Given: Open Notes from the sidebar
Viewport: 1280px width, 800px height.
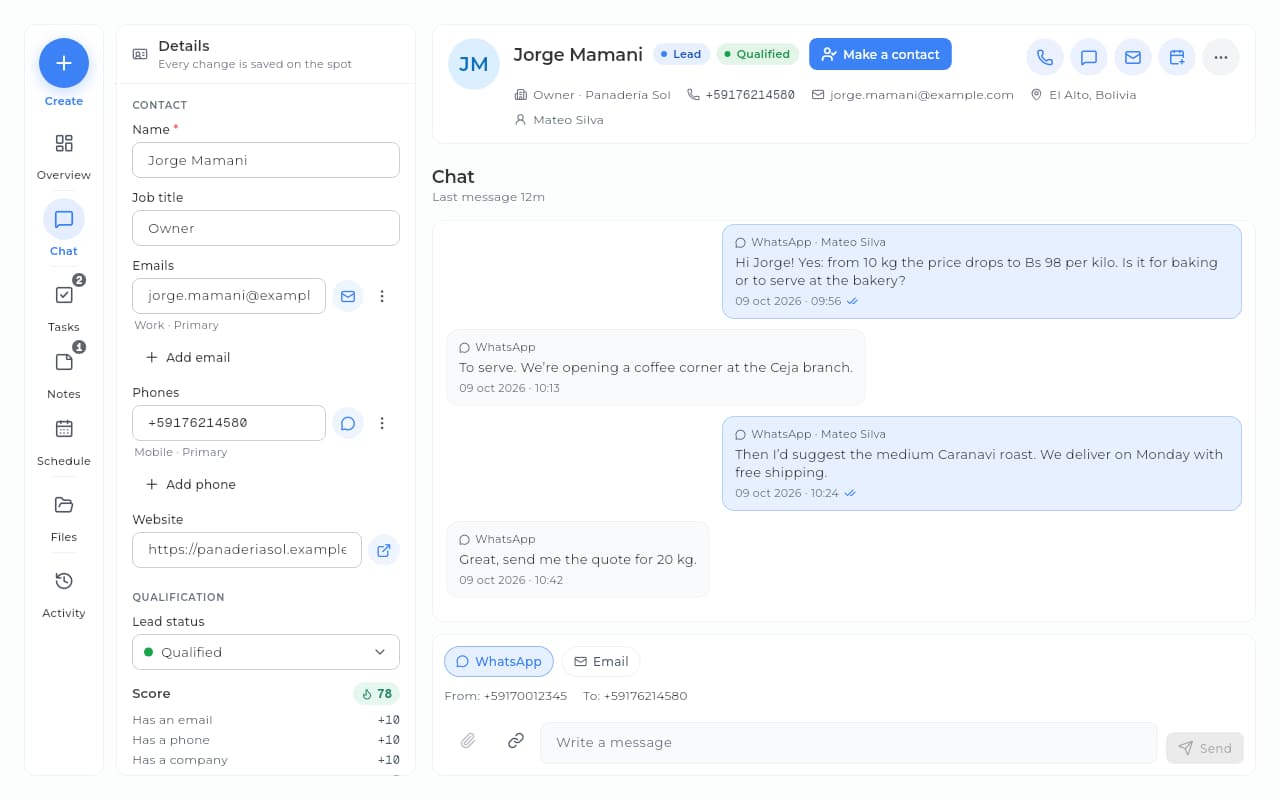Looking at the screenshot, I should coord(64,374).
